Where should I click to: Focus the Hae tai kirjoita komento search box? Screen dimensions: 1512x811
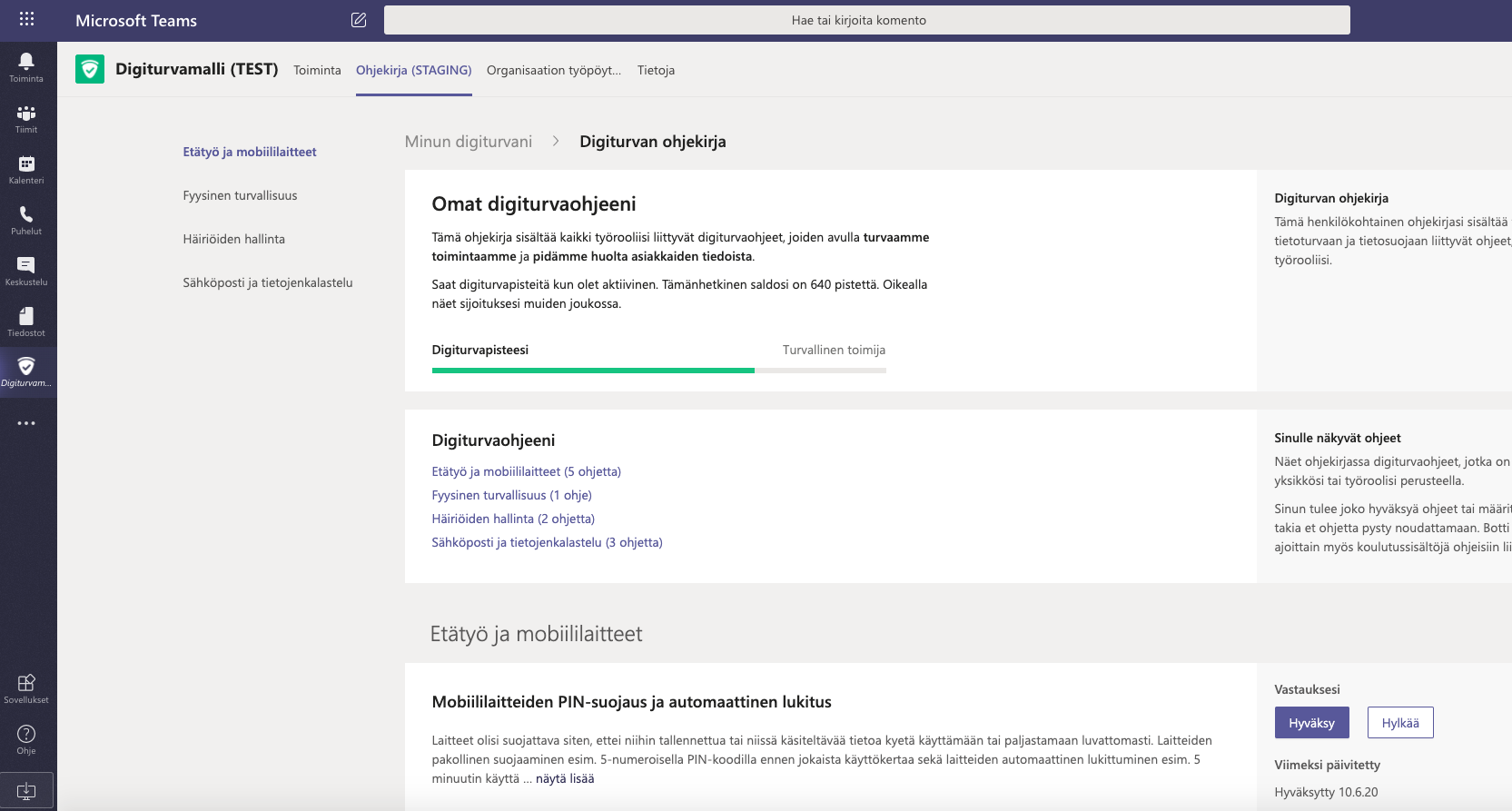[867, 20]
